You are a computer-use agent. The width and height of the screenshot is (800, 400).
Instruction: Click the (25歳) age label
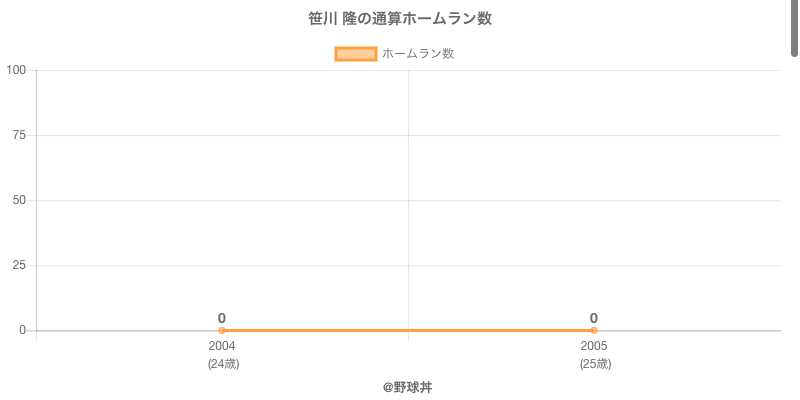coord(595,364)
